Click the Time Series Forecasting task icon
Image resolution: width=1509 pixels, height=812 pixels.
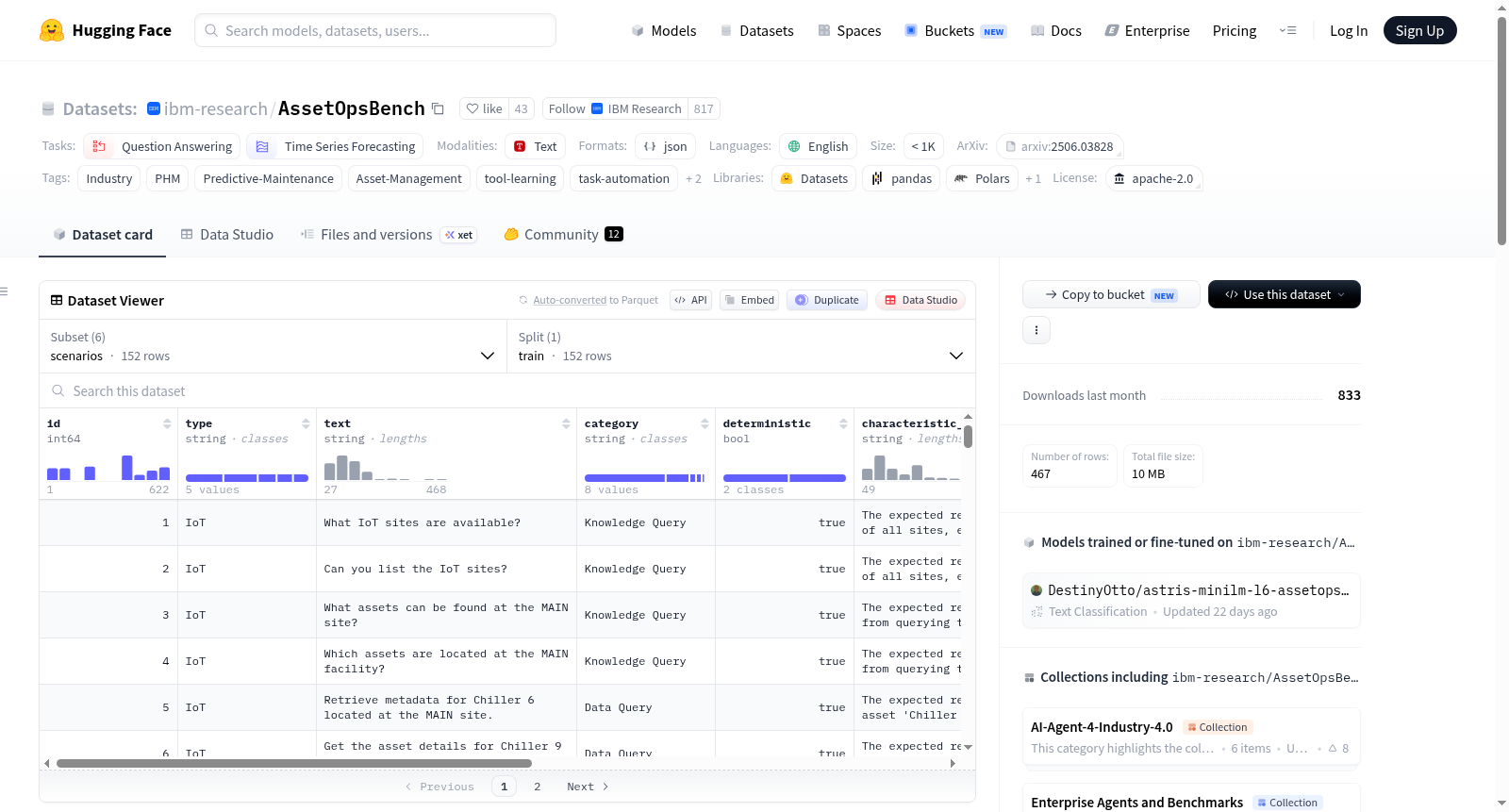(x=262, y=146)
